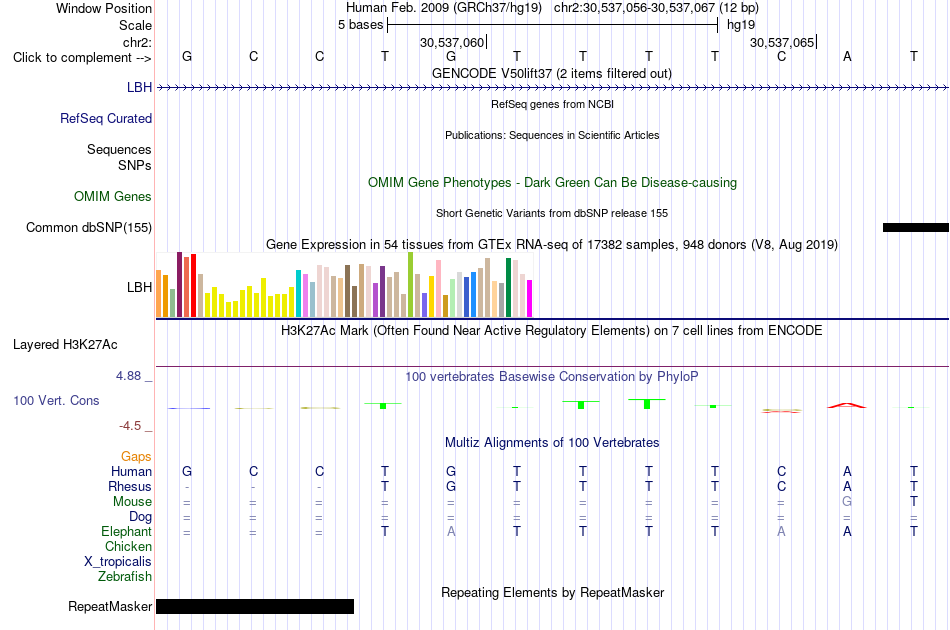This screenshot has width=950, height=630.
Task: Click the Window Position label
Action: point(104,8)
